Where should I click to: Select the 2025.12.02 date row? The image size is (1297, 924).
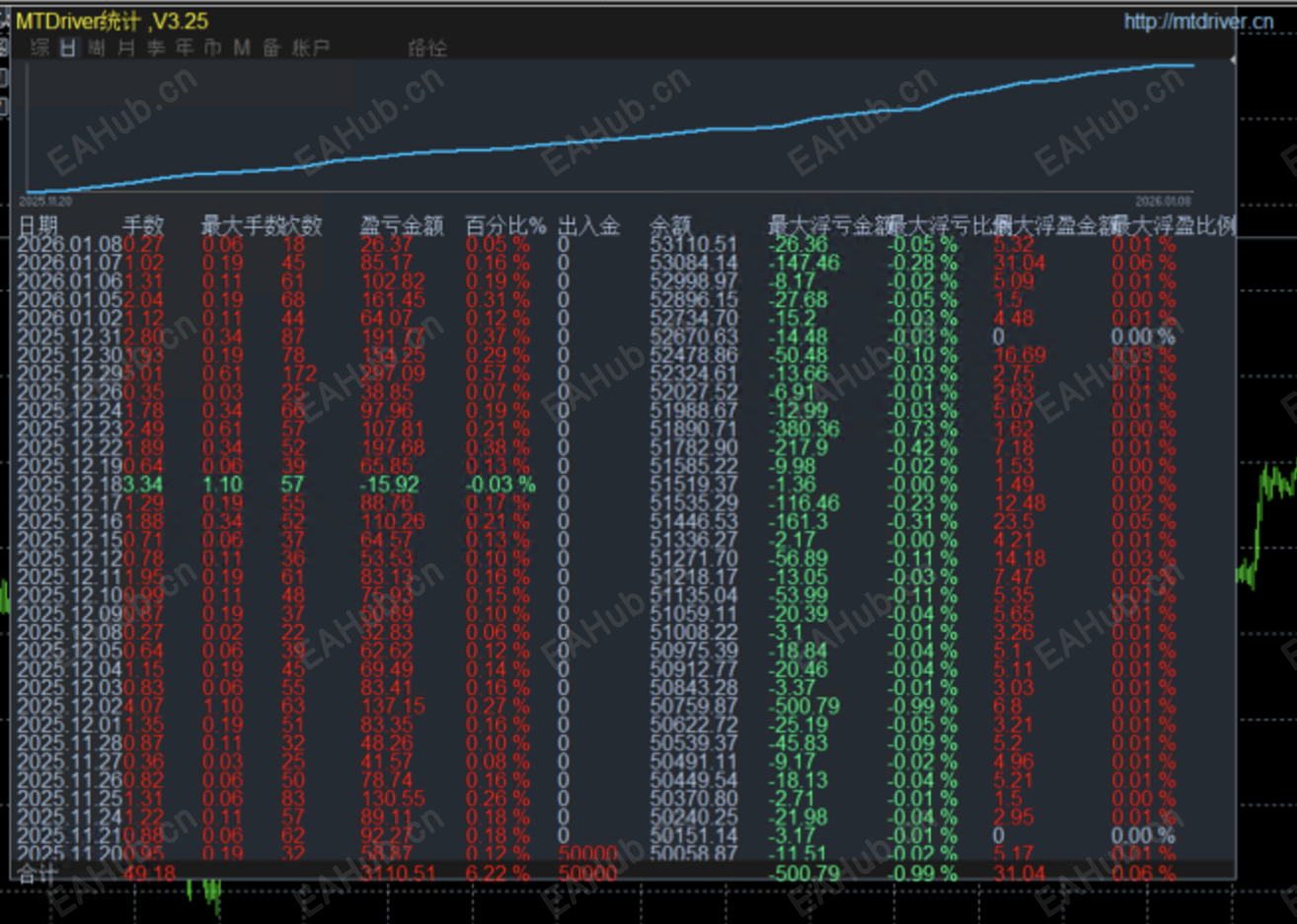pos(70,706)
